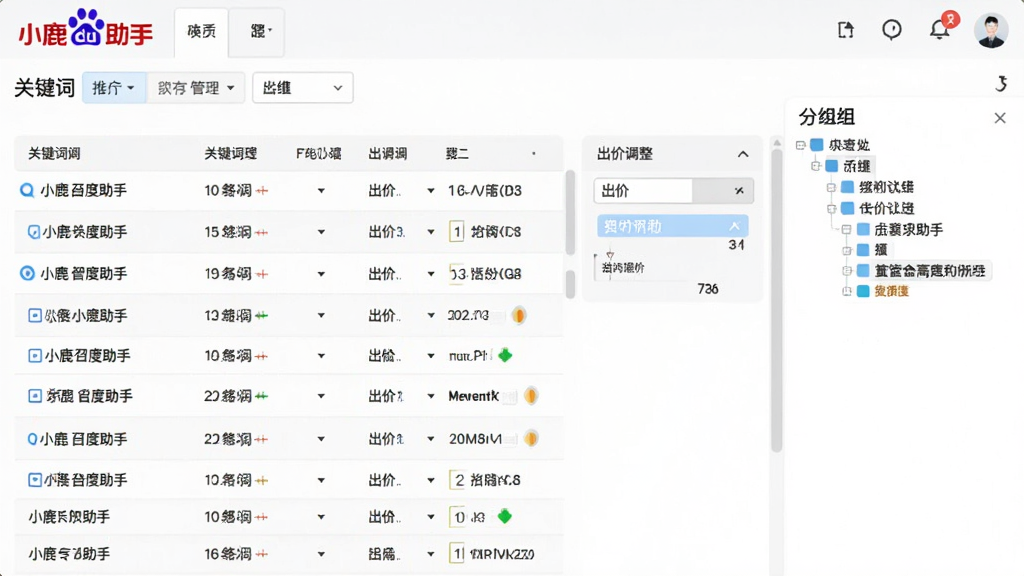The width and height of the screenshot is (1024, 576).
Task: Click the orange shield icon beside 20M8 value
Action: pyautogui.click(x=531, y=438)
